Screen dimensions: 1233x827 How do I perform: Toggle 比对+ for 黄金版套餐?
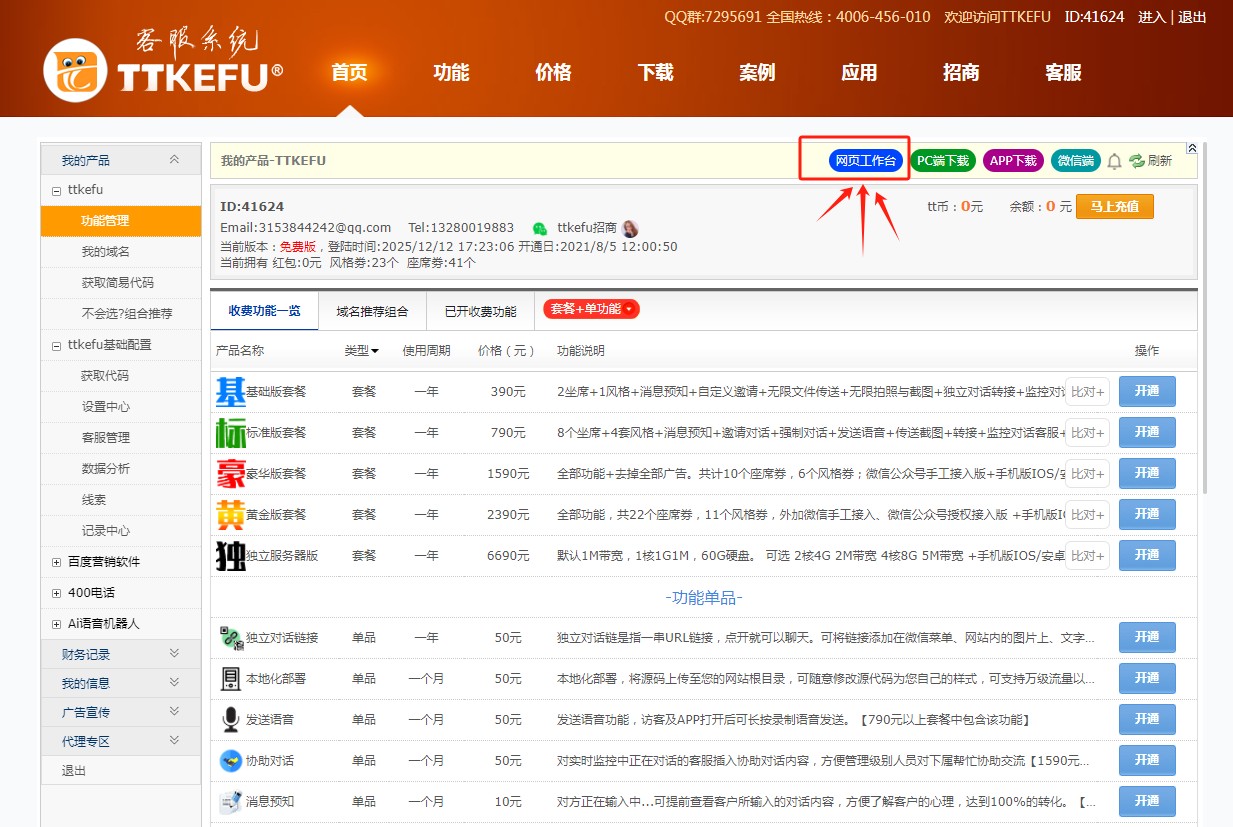click(x=1087, y=515)
